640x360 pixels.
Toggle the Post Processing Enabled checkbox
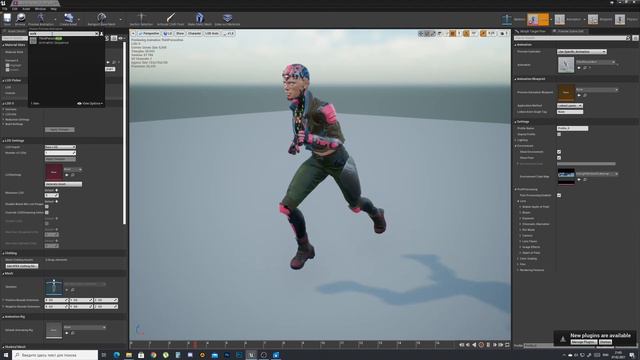(559, 195)
